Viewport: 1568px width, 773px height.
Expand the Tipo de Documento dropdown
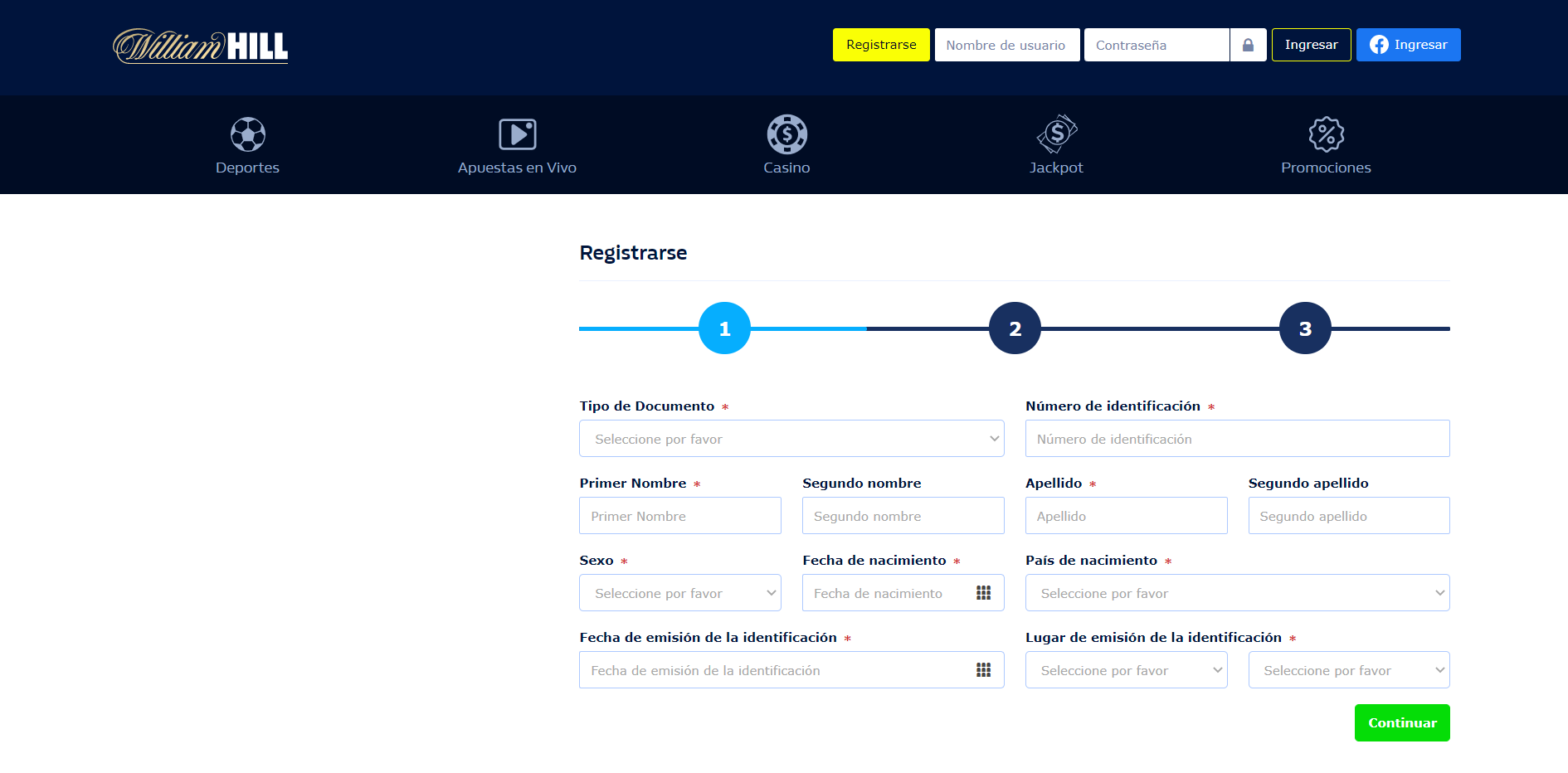tap(791, 439)
